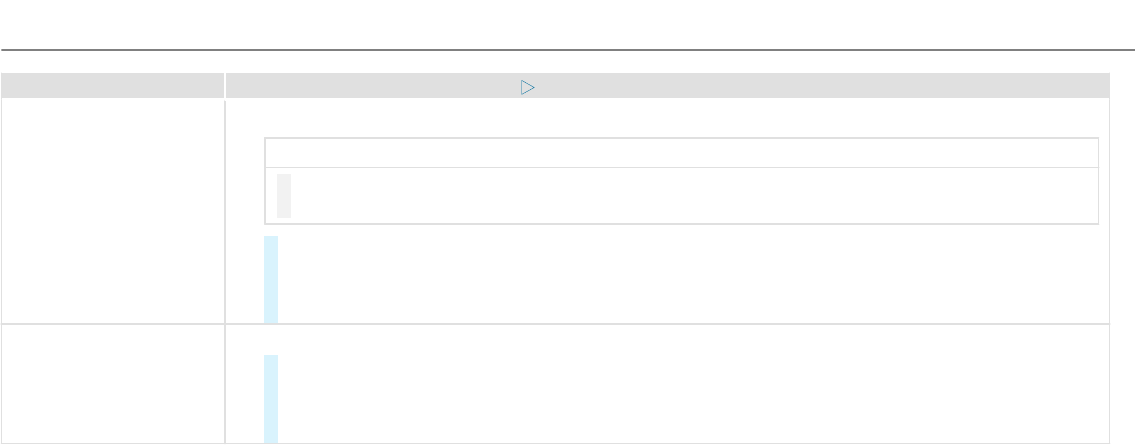Click area above the bordered code box
This screenshot has height=445, width=1135.
pyautogui.click(x=680, y=118)
